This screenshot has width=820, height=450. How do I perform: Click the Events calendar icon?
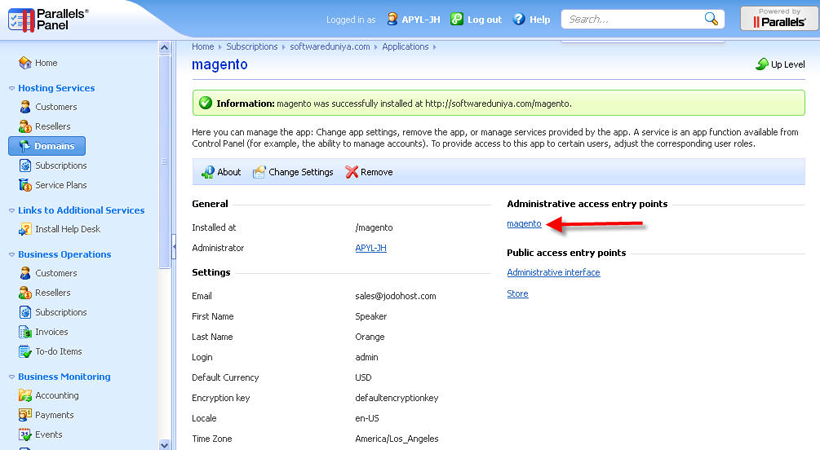click(25, 434)
